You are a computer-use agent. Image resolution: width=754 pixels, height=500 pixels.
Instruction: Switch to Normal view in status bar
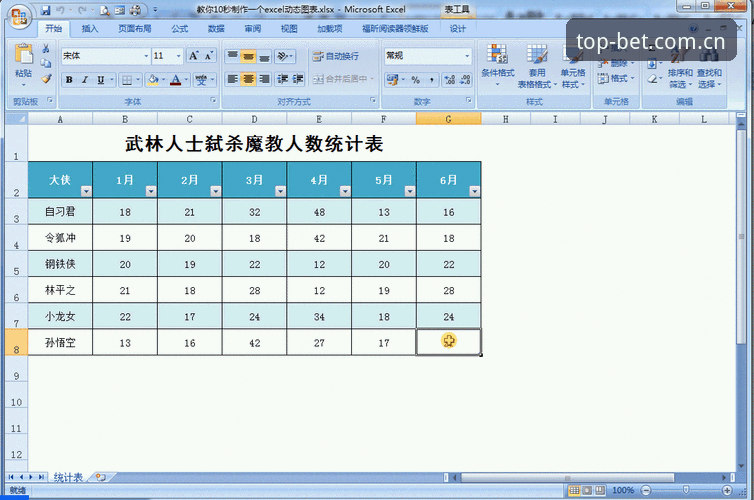pyautogui.click(x=574, y=490)
